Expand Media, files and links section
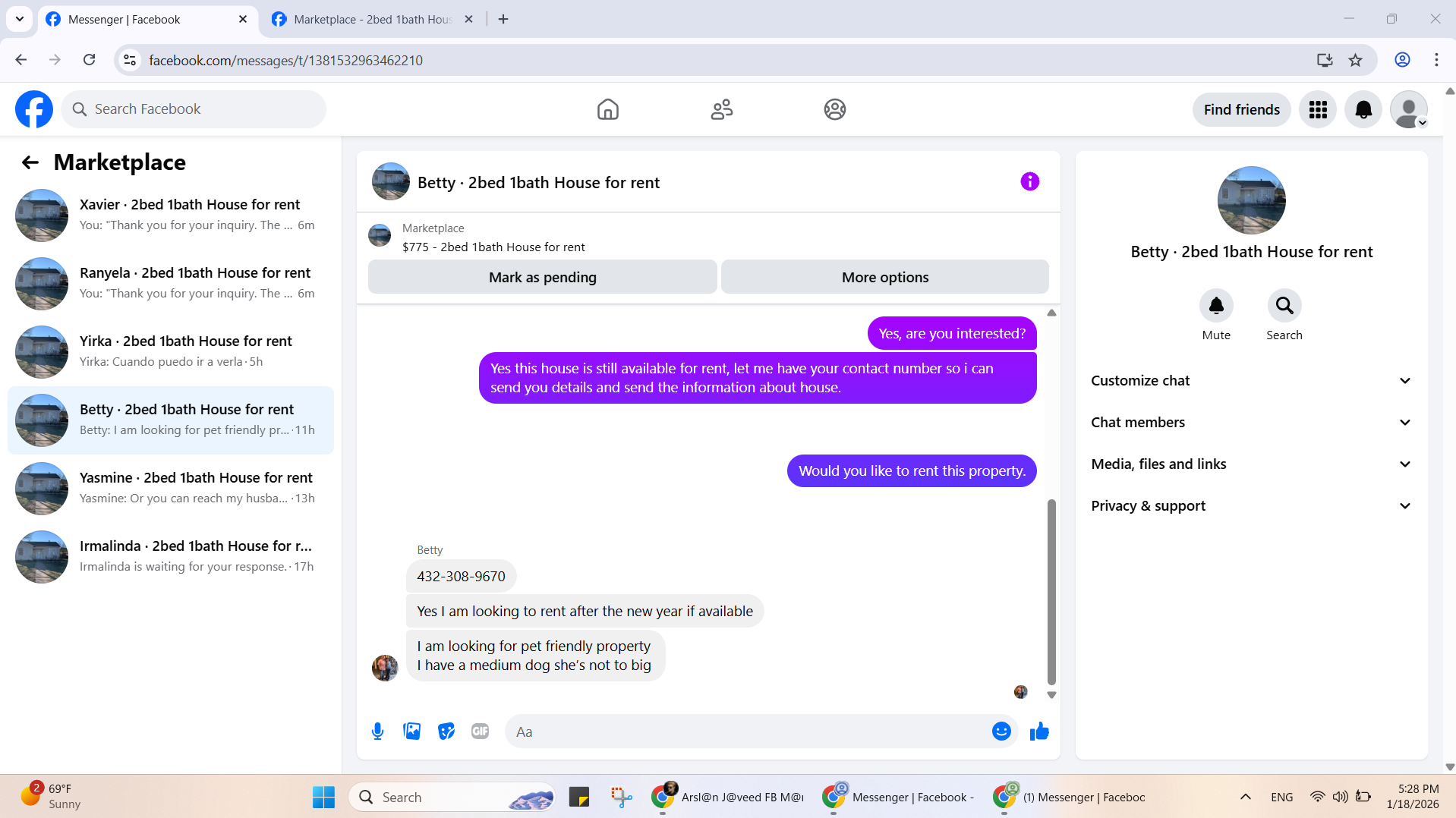Viewport: 1456px width, 818px height. 1251,464
